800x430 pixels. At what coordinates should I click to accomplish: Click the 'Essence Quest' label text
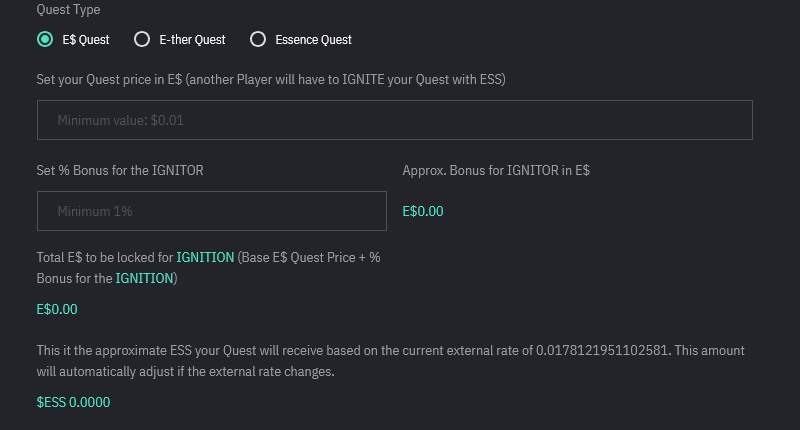314,40
